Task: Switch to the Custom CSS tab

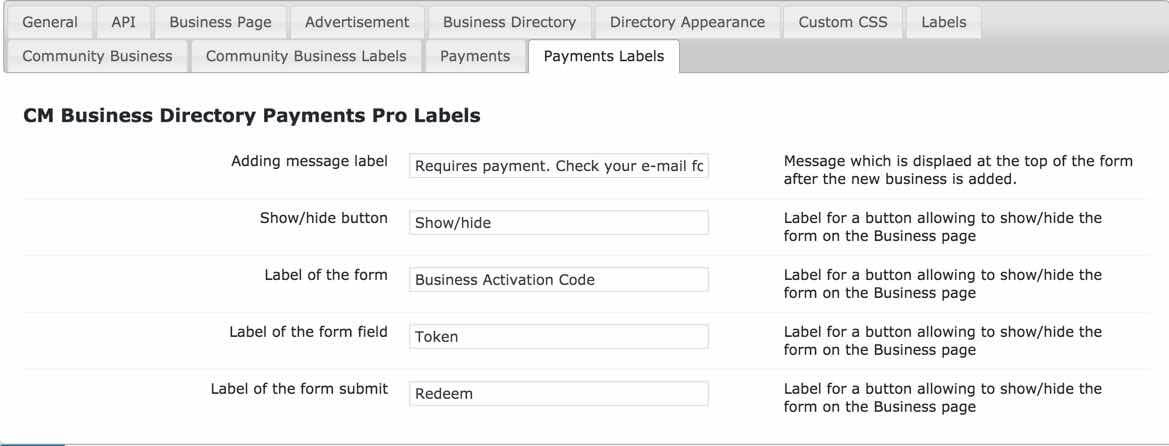Action: [x=842, y=21]
